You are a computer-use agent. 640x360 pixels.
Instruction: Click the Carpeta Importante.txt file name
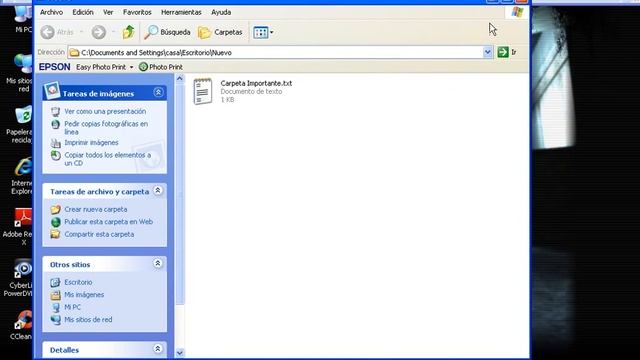point(256,83)
